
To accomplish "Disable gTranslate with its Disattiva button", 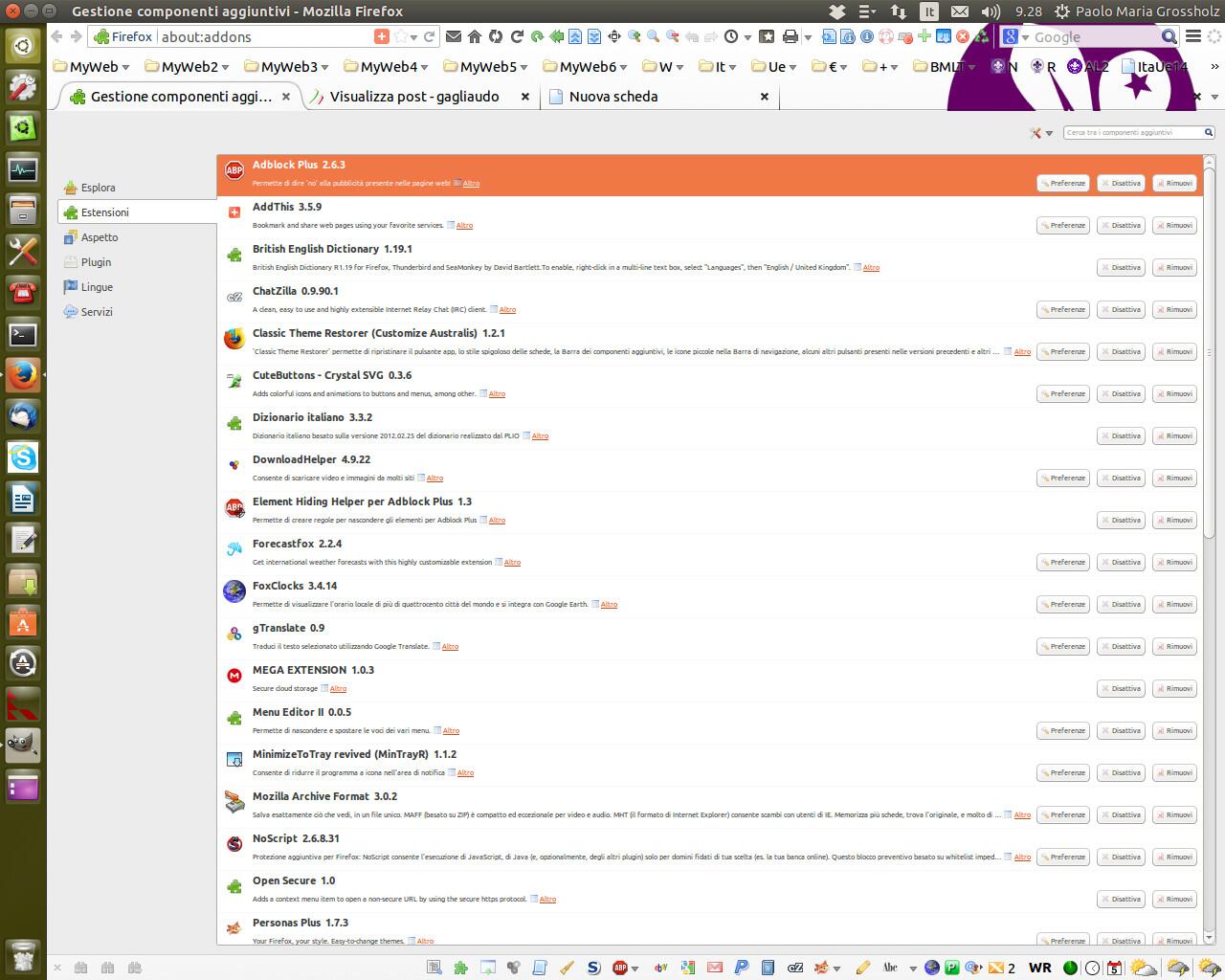I will [1121, 646].
